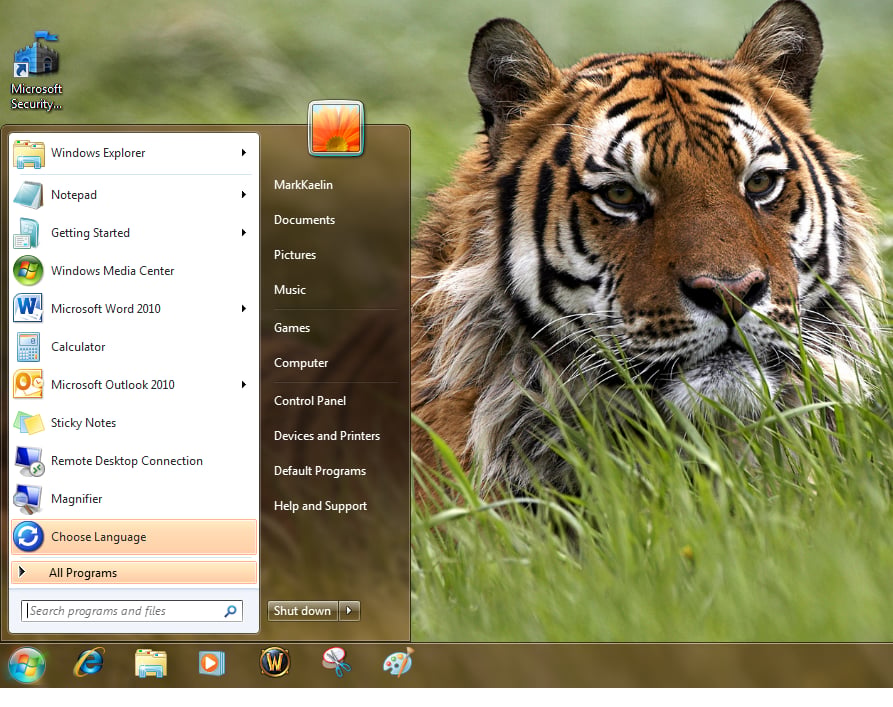Open Devices and Printers
This screenshot has height=707, width=893.
point(327,436)
